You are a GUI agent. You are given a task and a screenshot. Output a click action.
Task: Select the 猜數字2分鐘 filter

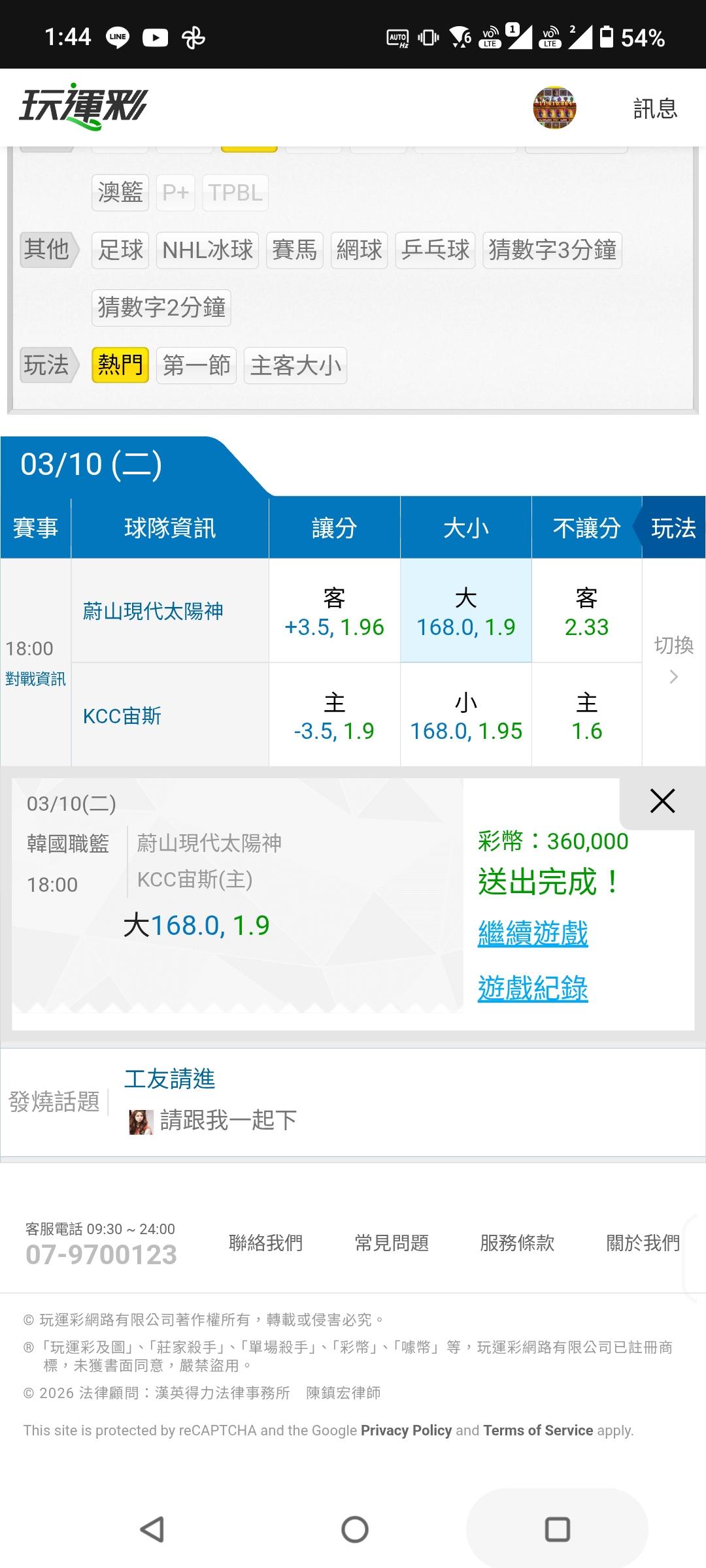(x=161, y=308)
